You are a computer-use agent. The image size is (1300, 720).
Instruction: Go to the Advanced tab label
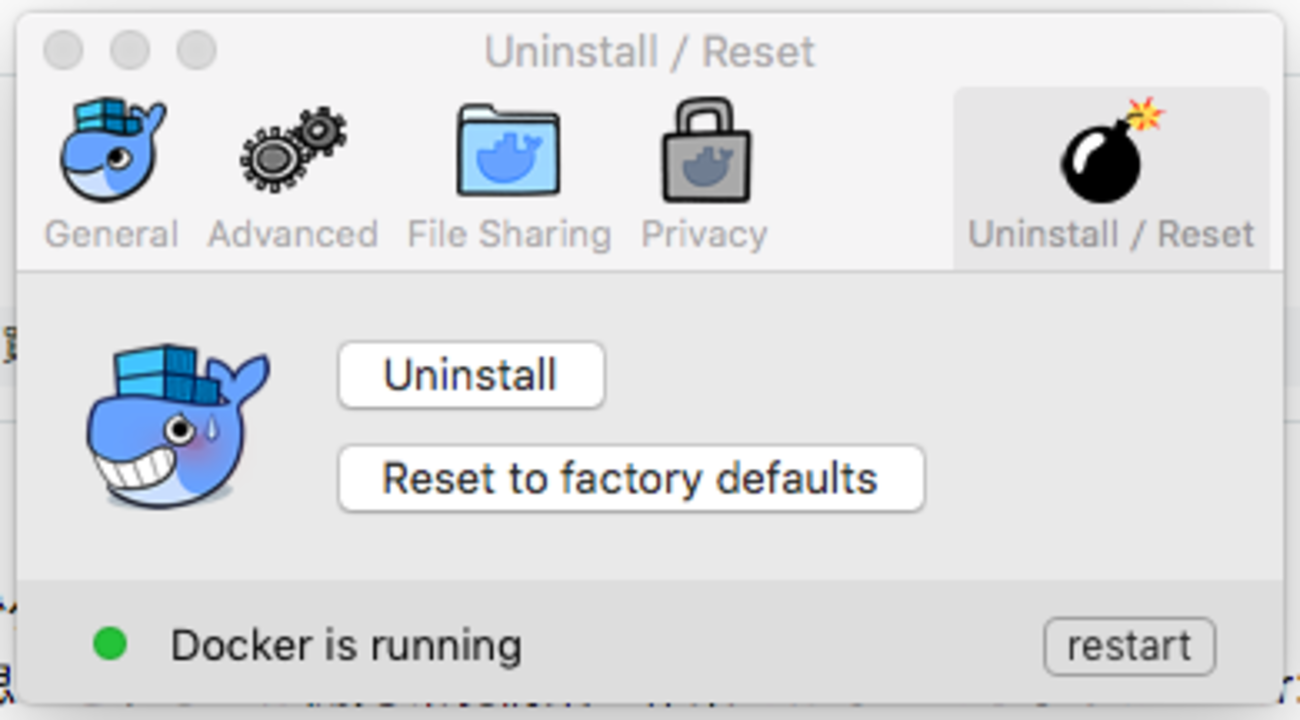(x=293, y=234)
